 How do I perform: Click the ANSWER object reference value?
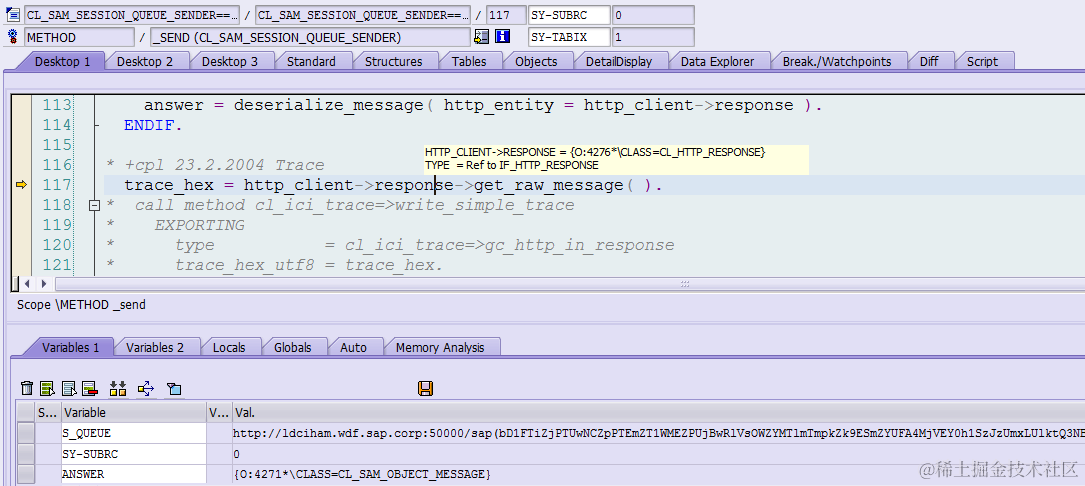(x=363, y=474)
